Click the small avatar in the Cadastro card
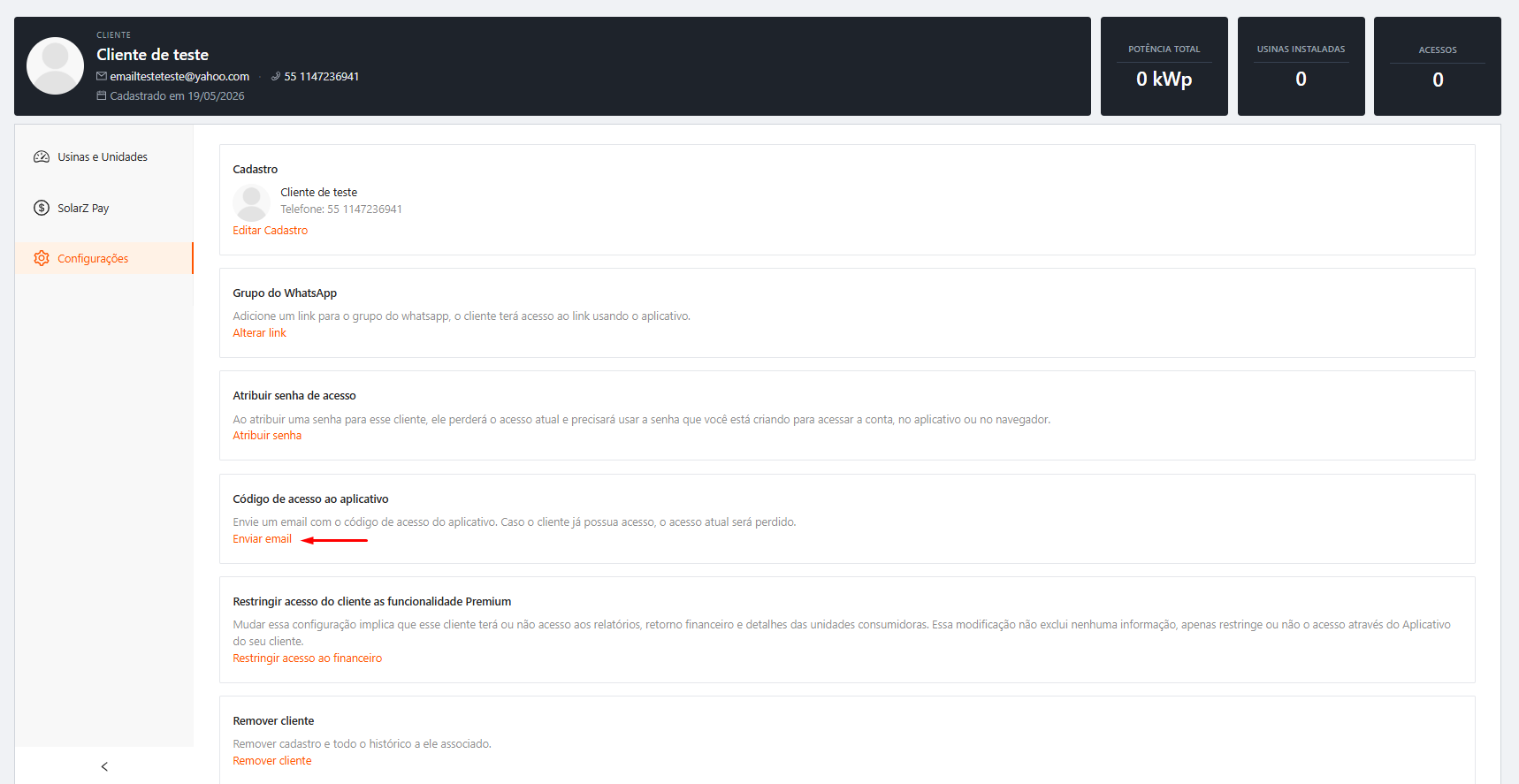 [x=252, y=202]
